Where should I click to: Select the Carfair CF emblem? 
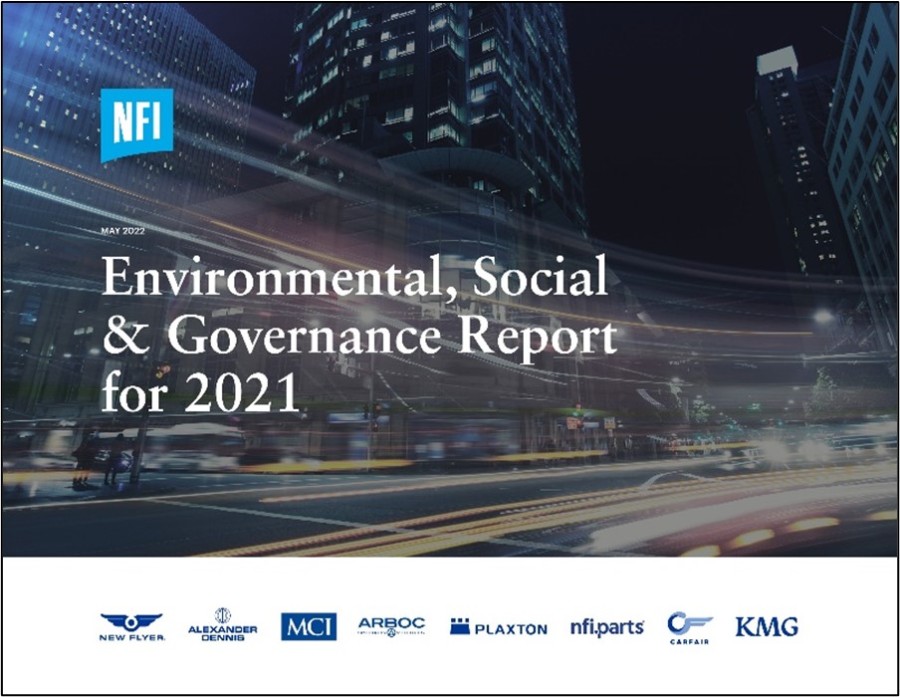pos(689,622)
